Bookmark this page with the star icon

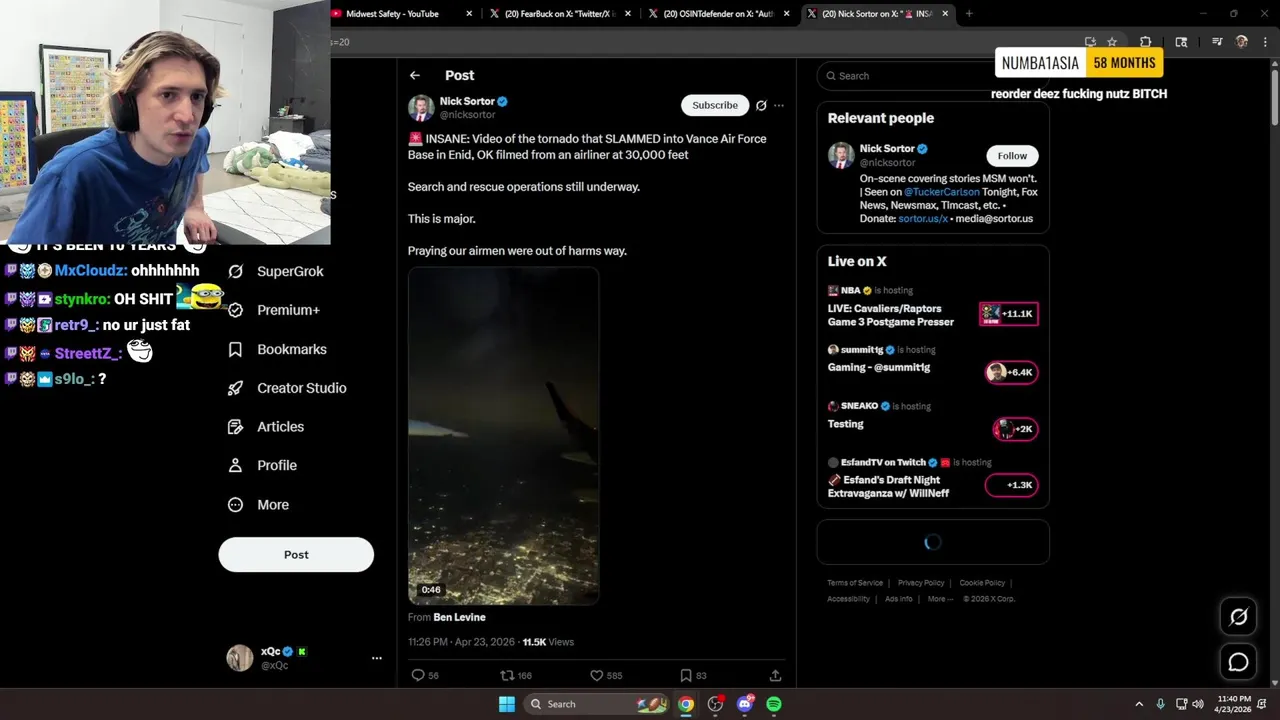pyautogui.click(x=1112, y=42)
